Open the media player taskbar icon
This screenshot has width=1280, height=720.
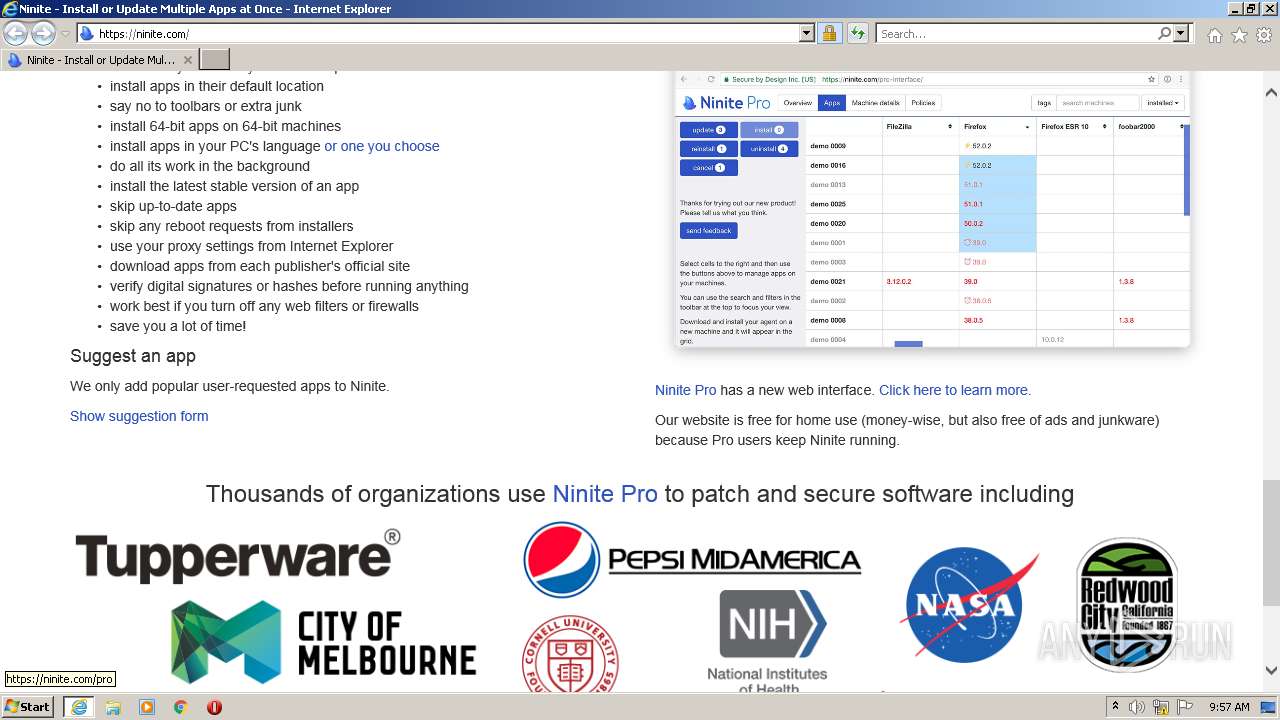[x=147, y=707]
